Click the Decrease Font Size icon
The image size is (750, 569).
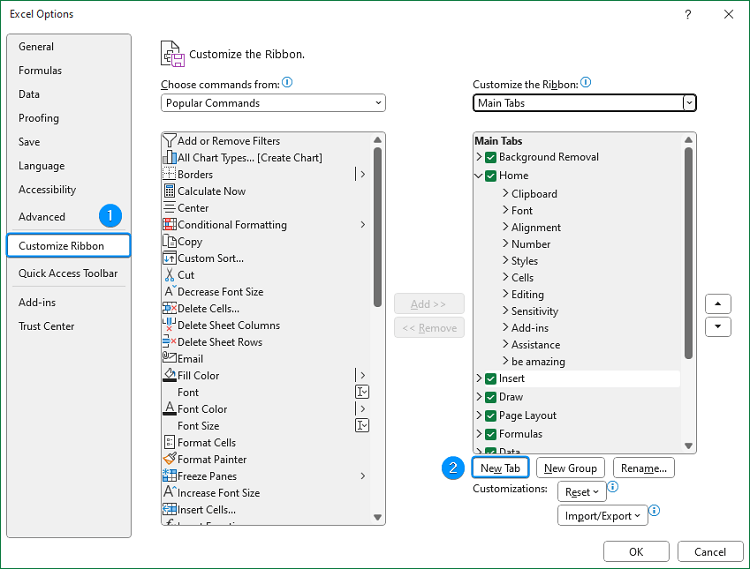pos(169,292)
